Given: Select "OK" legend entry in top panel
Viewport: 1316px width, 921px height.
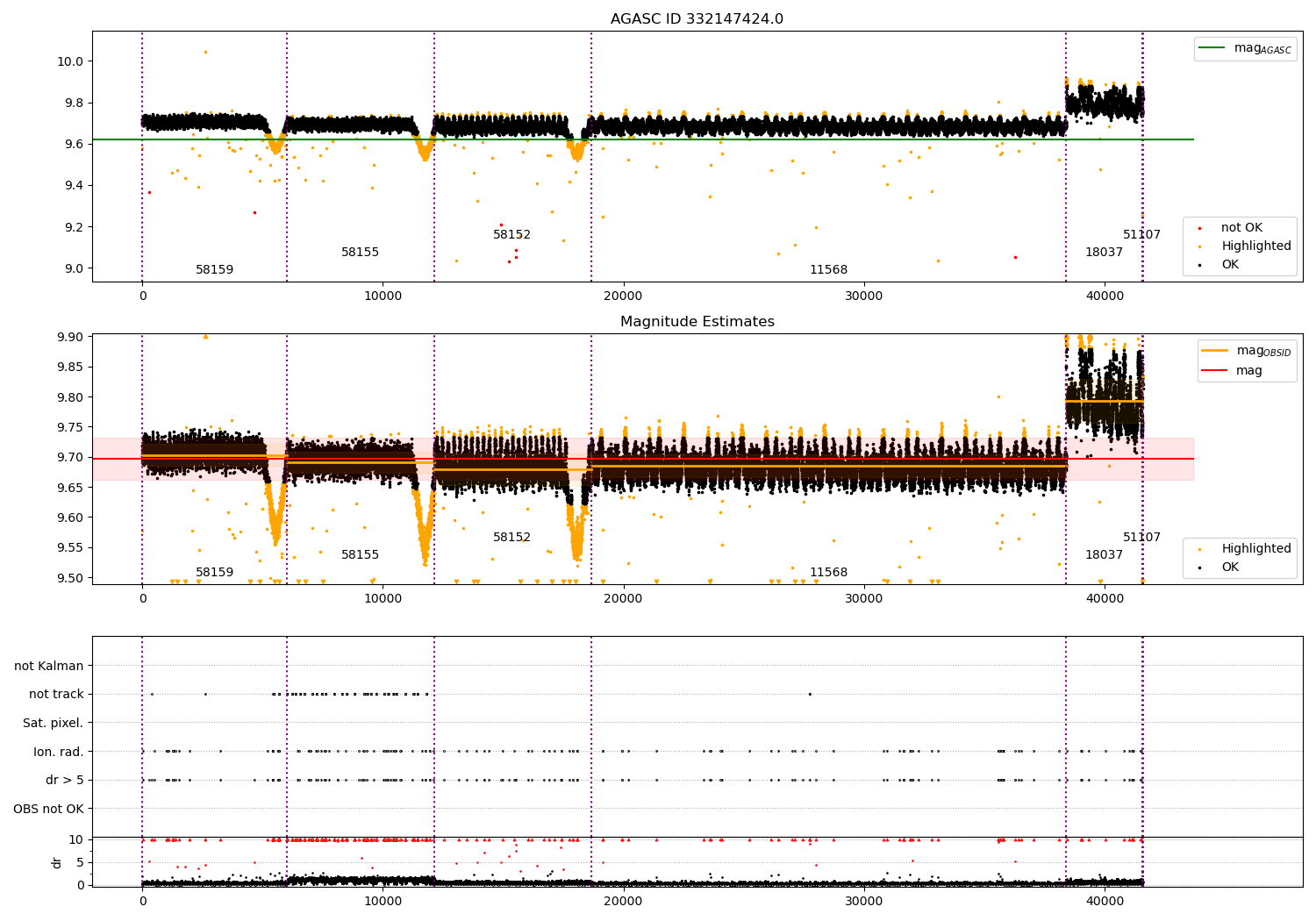Looking at the screenshot, I should point(1230,264).
